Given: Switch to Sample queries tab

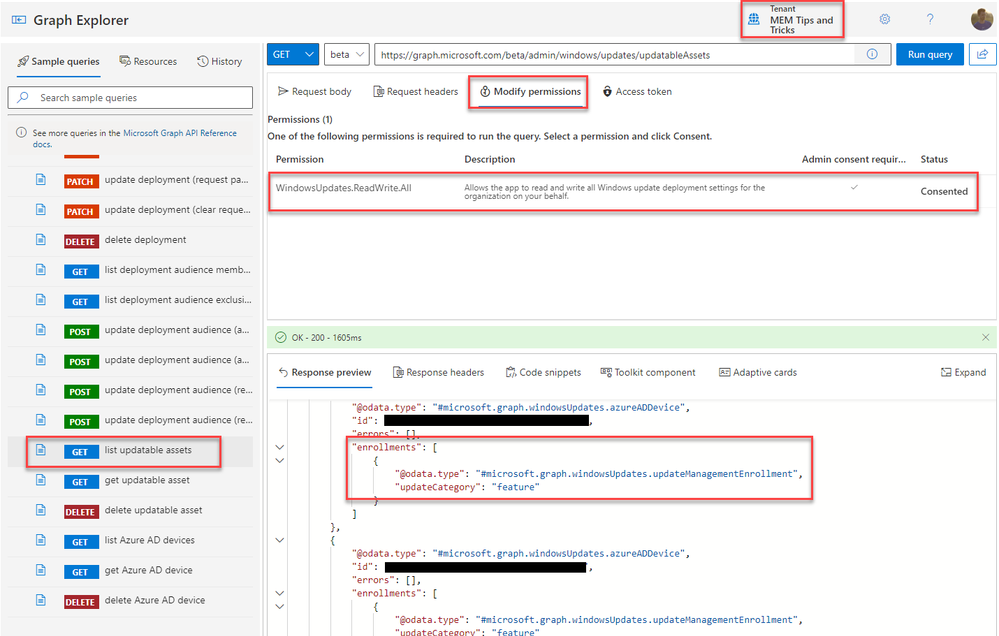Looking at the screenshot, I should 59,62.
